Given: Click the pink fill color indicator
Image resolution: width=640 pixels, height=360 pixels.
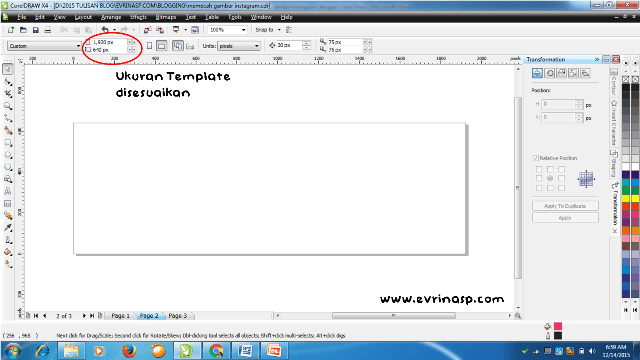Looking at the screenshot, I should tap(558, 326).
